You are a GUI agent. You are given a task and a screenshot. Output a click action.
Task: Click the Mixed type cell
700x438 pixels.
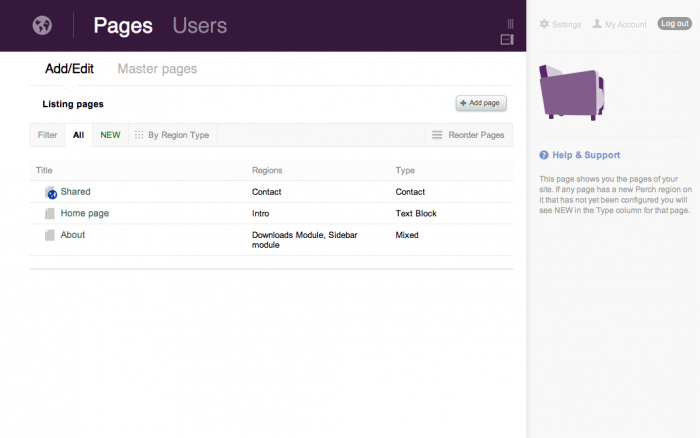[x=407, y=235]
